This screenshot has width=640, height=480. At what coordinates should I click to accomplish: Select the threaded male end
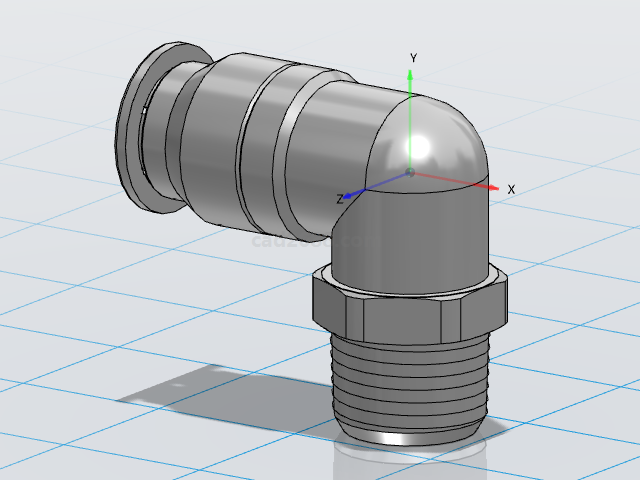(x=408, y=385)
